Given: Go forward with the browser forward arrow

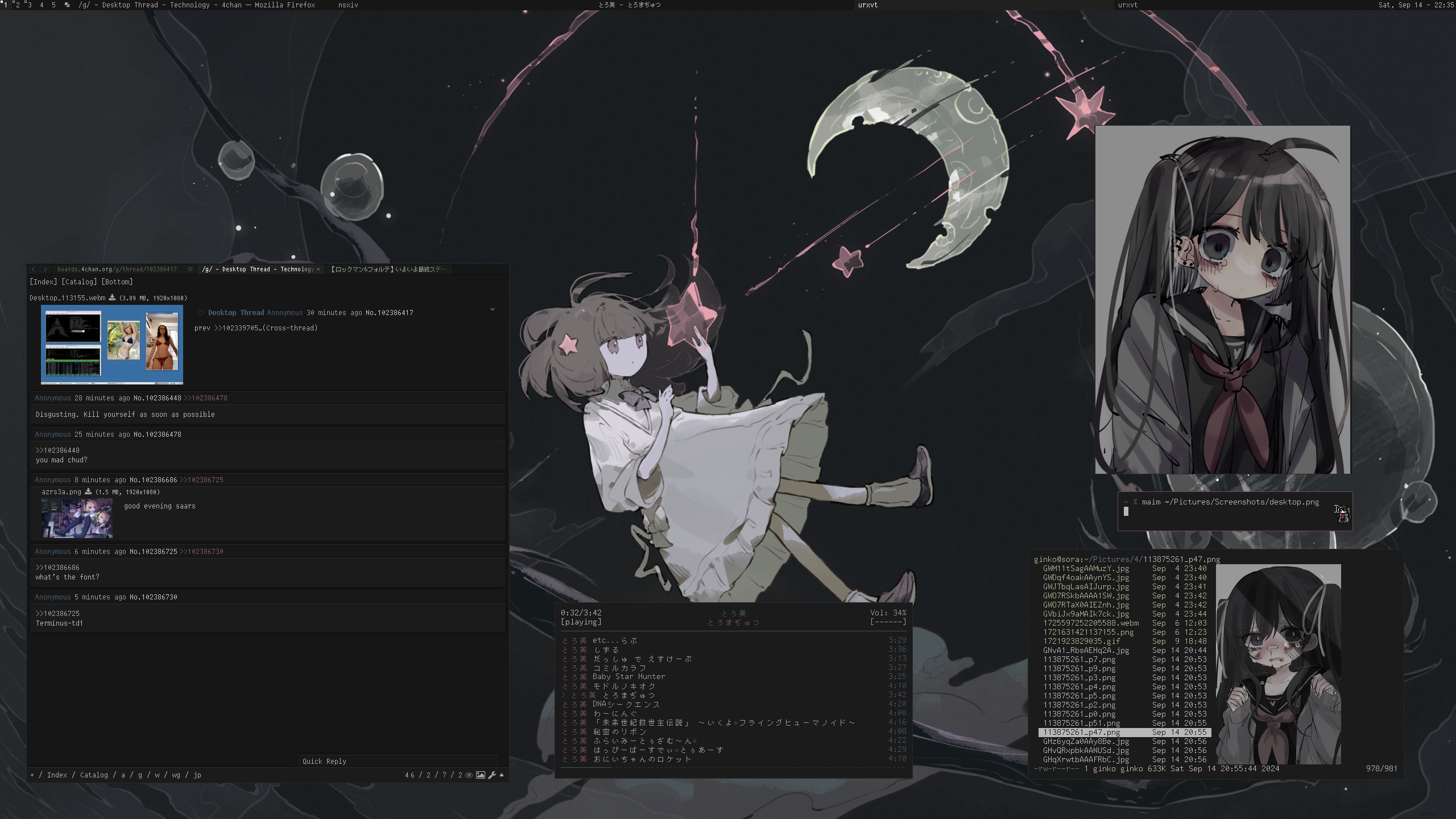Looking at the screenshot, I should click(45, 269).
